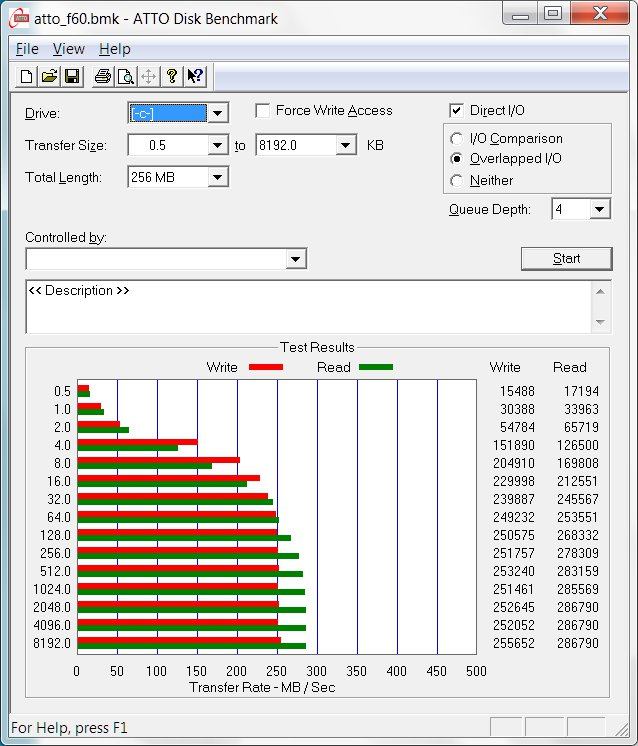
Task: Click the ATTO app icon in title bar
Action: 20,18
